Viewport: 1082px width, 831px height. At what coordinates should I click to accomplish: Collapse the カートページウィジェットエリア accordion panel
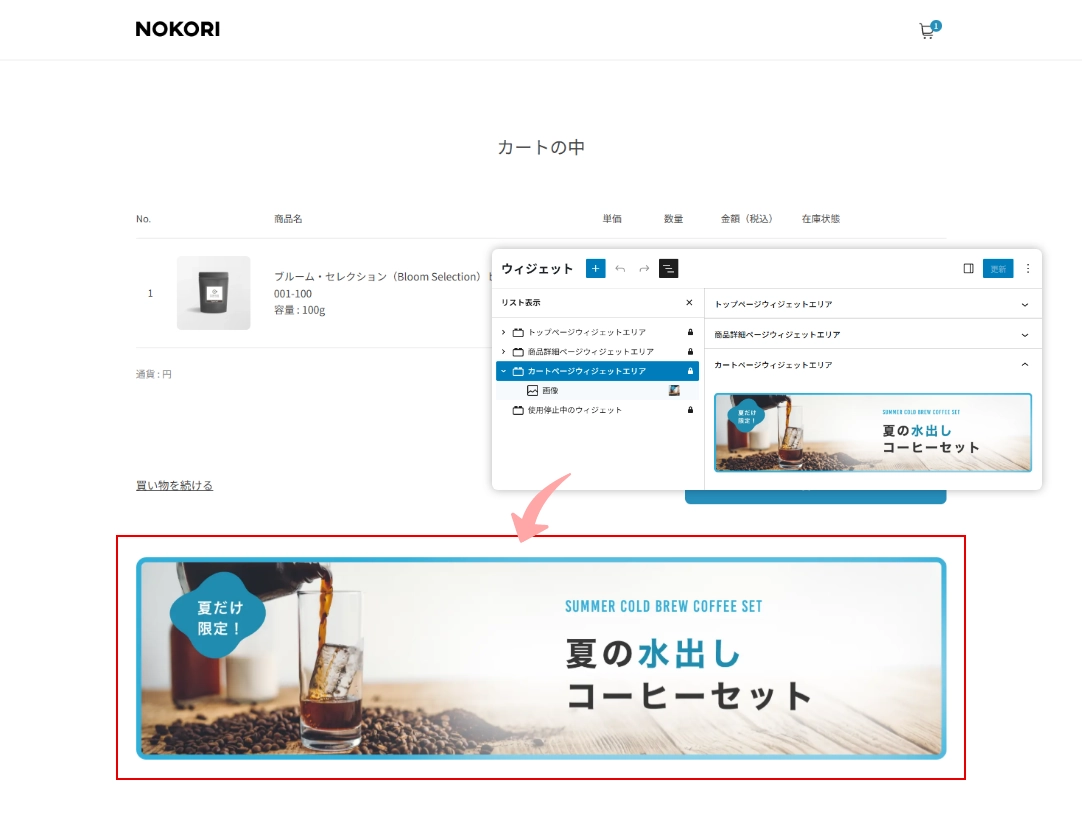coord(1024,364)
